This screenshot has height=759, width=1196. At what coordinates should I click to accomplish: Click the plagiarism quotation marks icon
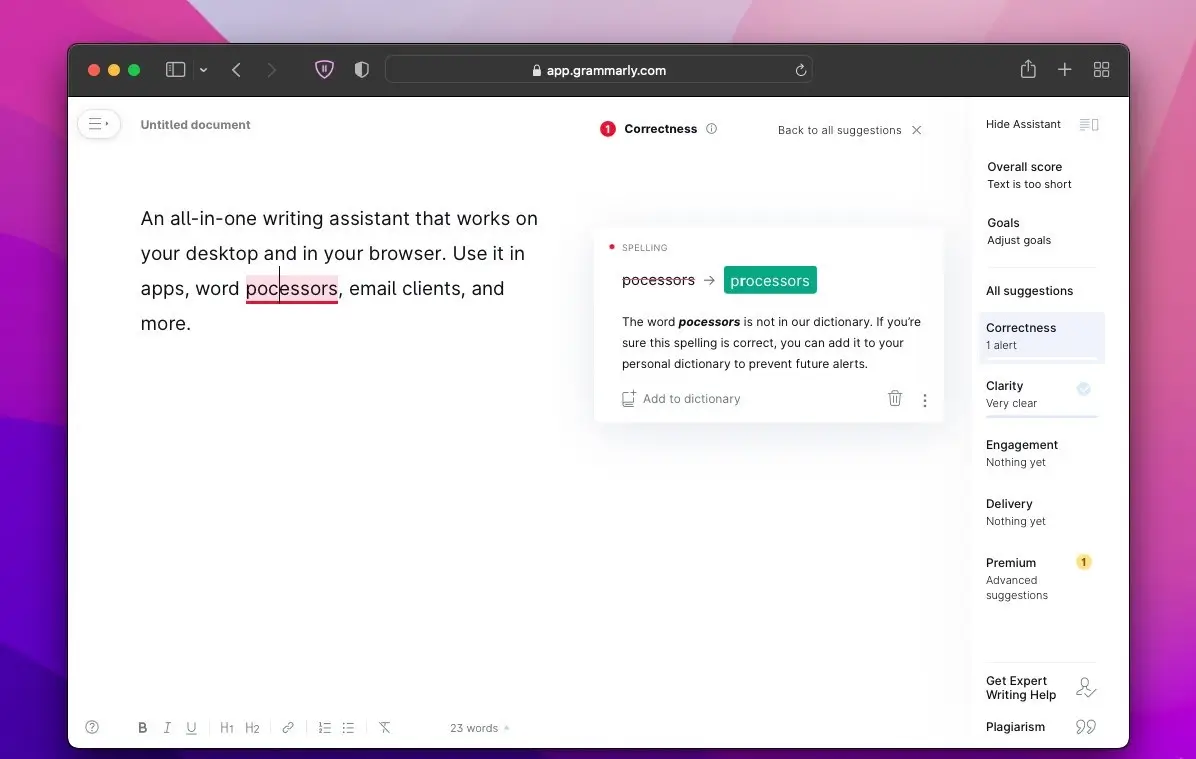coord(1085,727)
